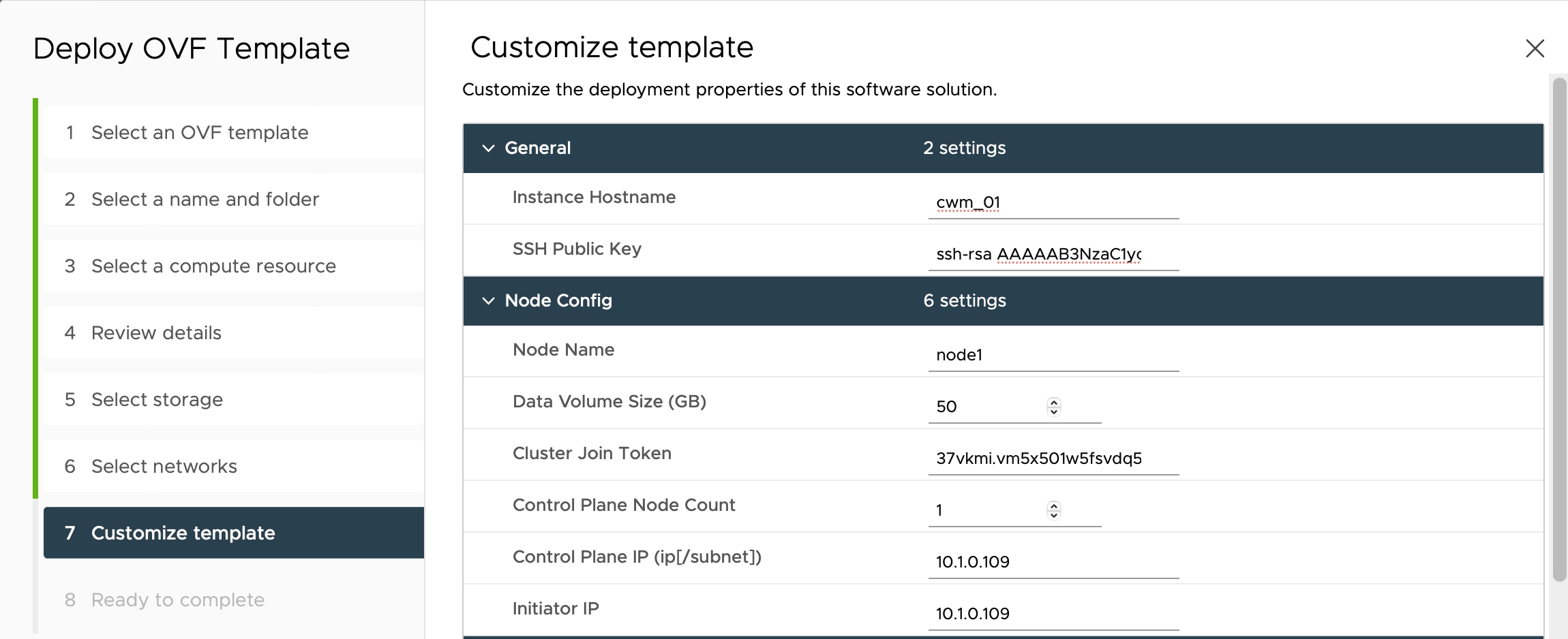This screenshot has width=1568, height=639.
Task: Click the Data Volume Size stepper arrows
Action: (x=1054, y=407)
